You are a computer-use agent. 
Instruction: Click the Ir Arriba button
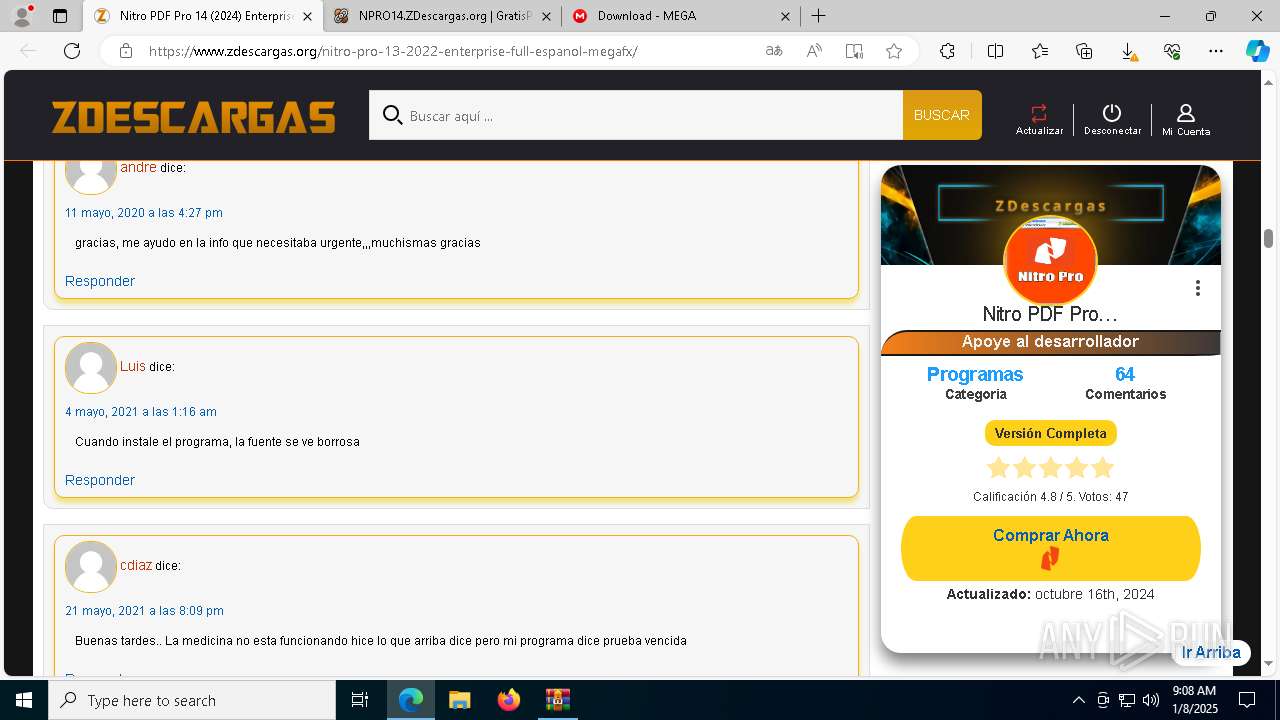[x=1211, y=652]
